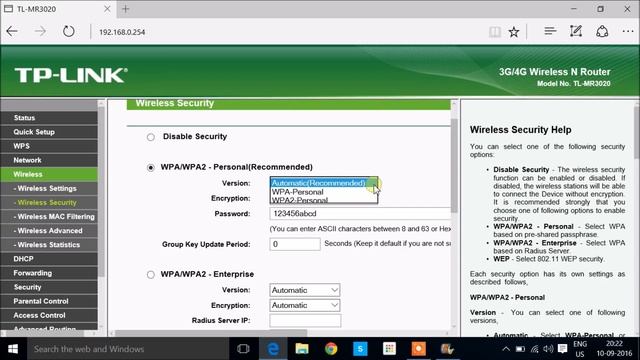Close the TL-MR3020 tab
The image size is (640, 360).
107,9
